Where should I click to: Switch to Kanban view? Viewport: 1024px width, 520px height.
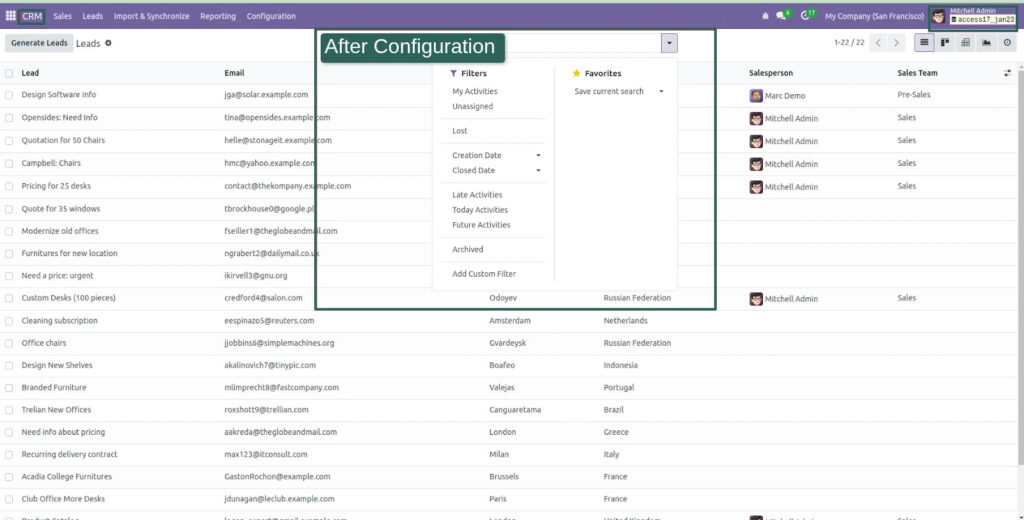pos(945,43)
